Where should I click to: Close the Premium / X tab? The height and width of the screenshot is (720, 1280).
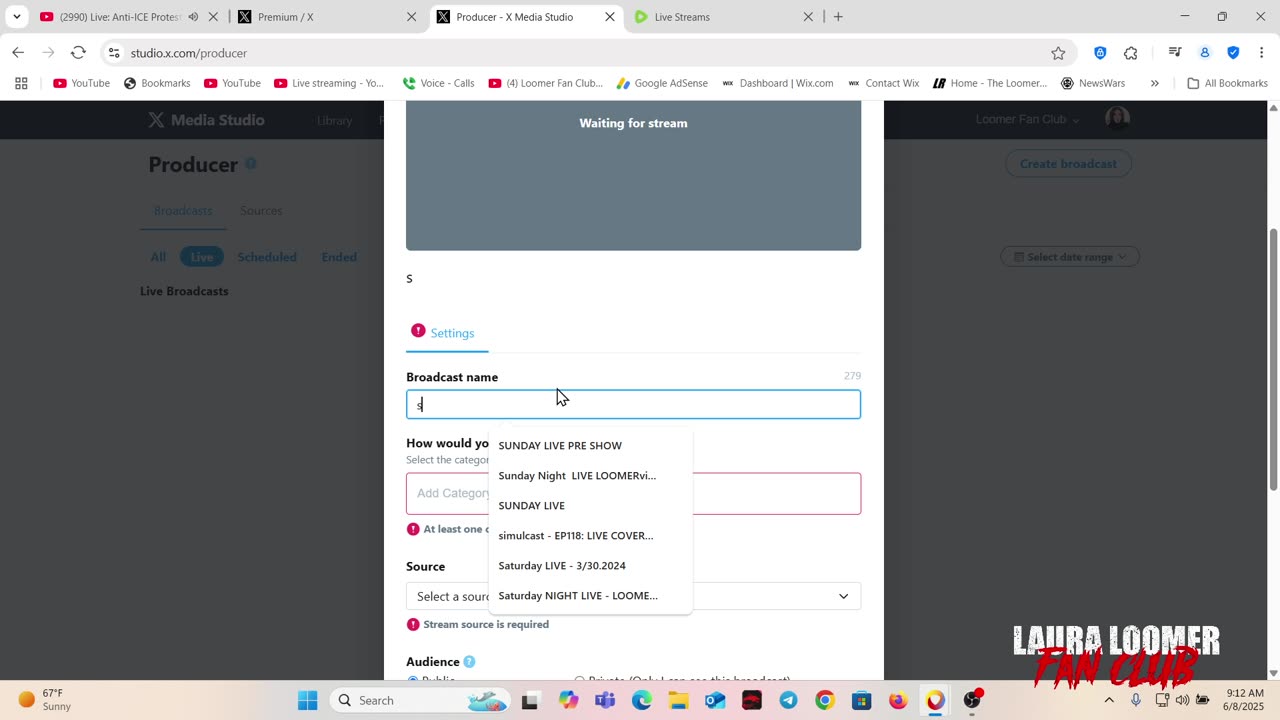411,17
